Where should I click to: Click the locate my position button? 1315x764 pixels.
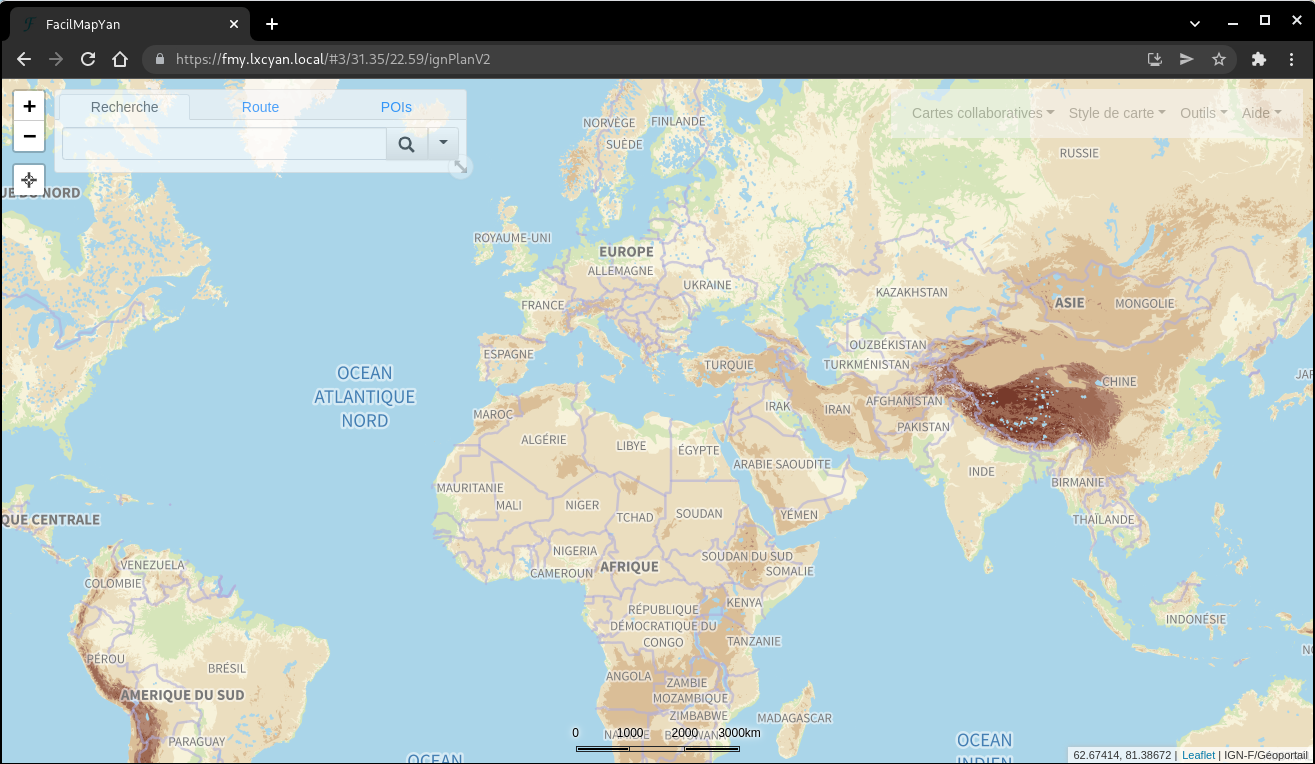pos(29,180)
